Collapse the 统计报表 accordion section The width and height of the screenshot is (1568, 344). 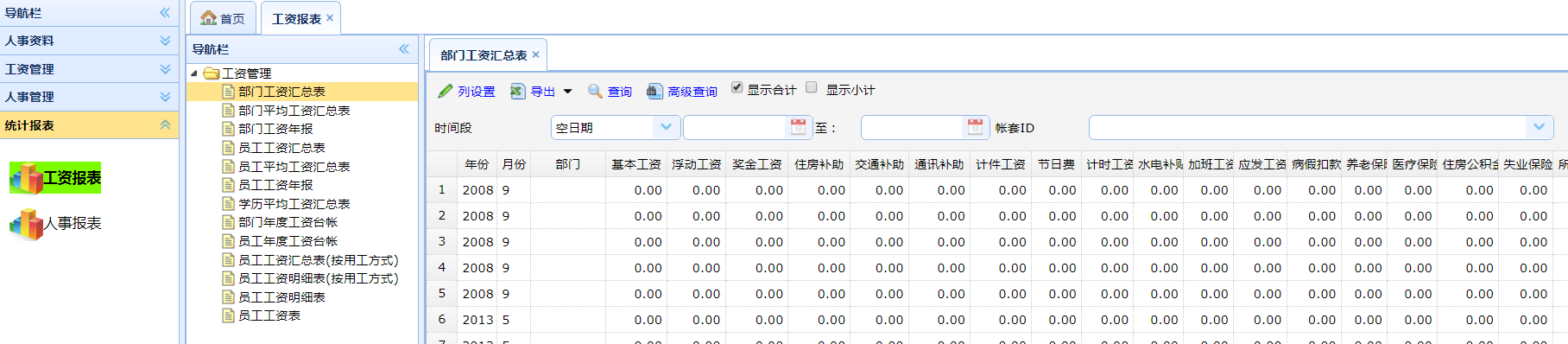coord(165,125)
